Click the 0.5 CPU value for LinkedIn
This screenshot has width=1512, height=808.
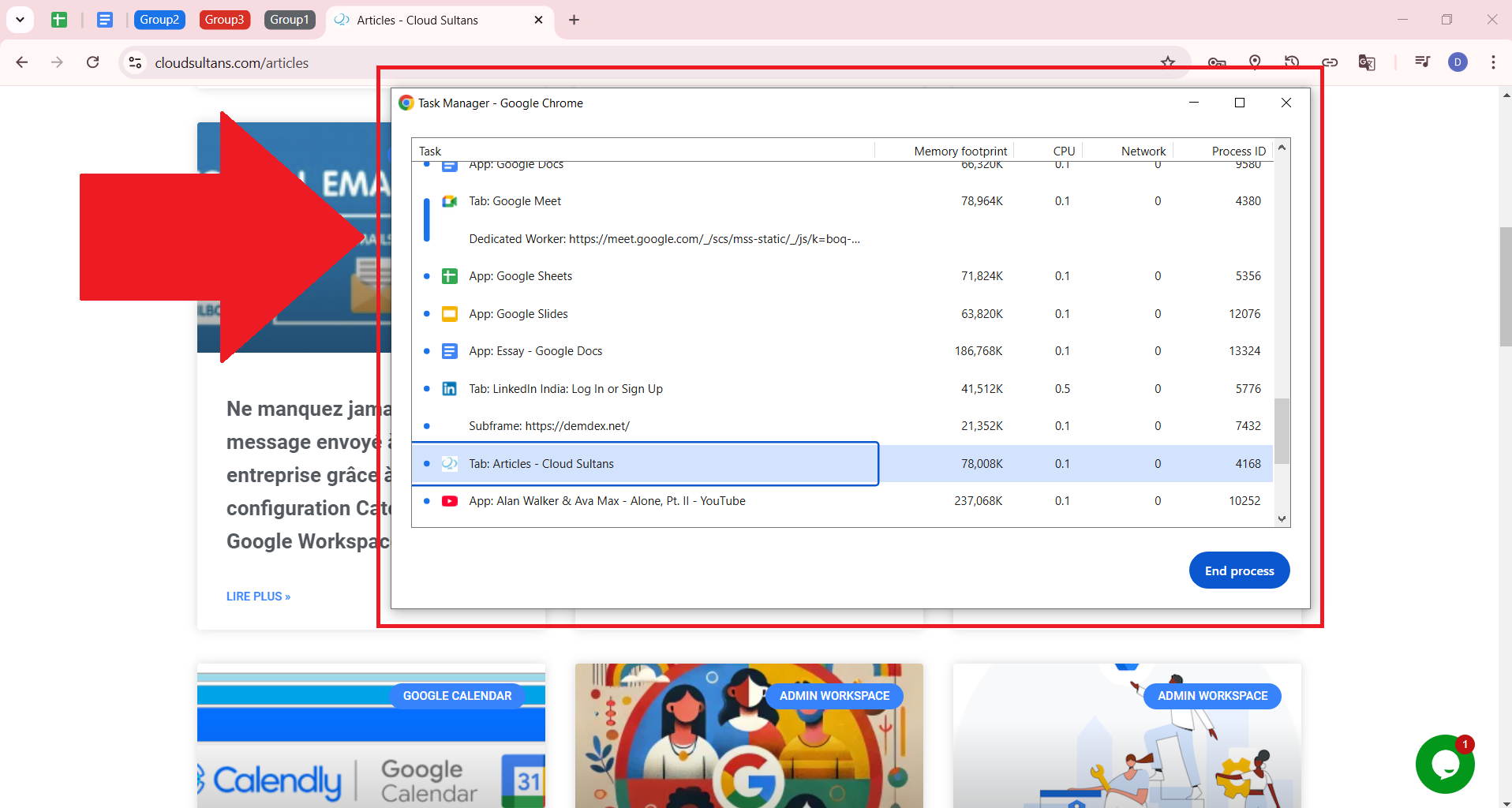click(x=1062, y=389)
